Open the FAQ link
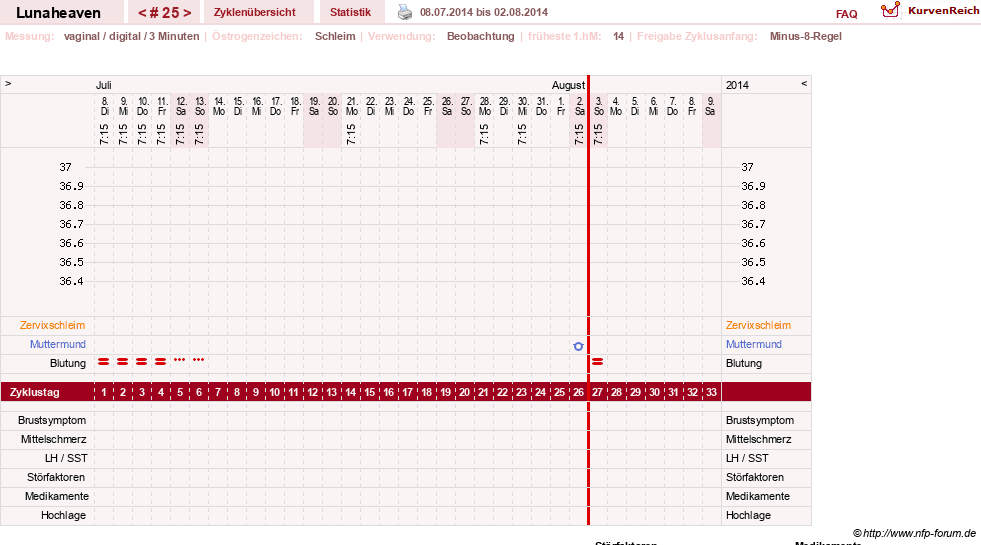 pos(846,14)
